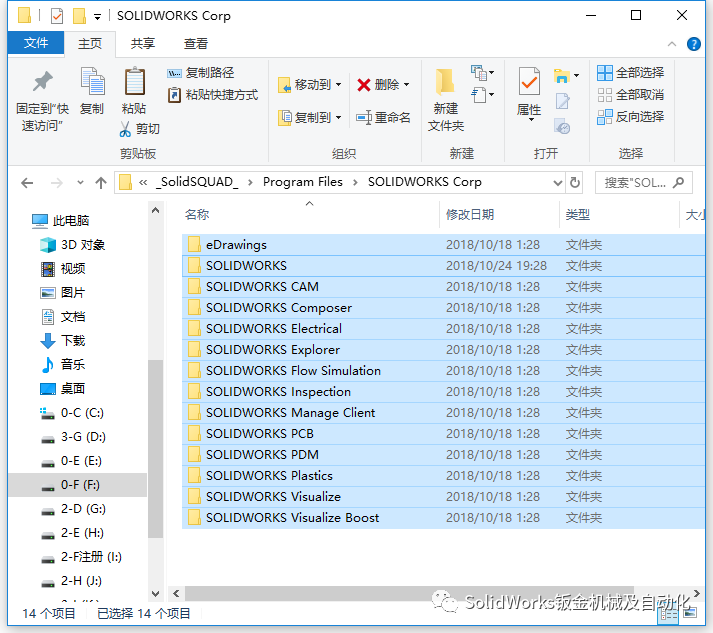The height and width of the screenshot is (633, 713).
Task: Select the SOLIDWORKS Composer folder
Action: pos(443,308)
